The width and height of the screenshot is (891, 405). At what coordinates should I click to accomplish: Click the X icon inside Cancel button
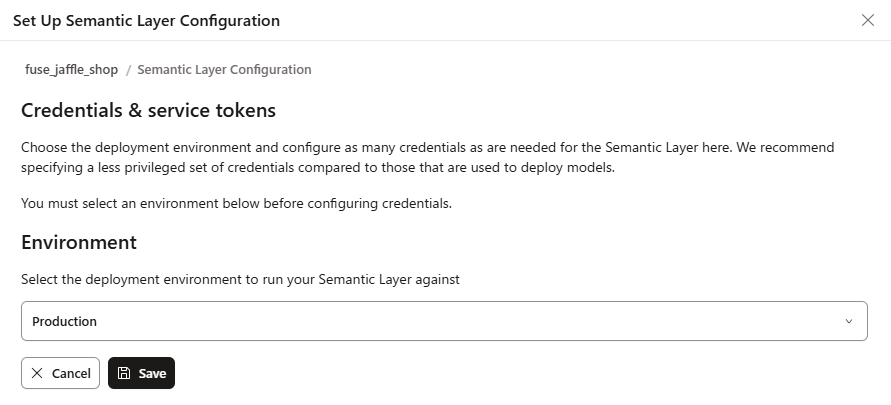point(37,373)
